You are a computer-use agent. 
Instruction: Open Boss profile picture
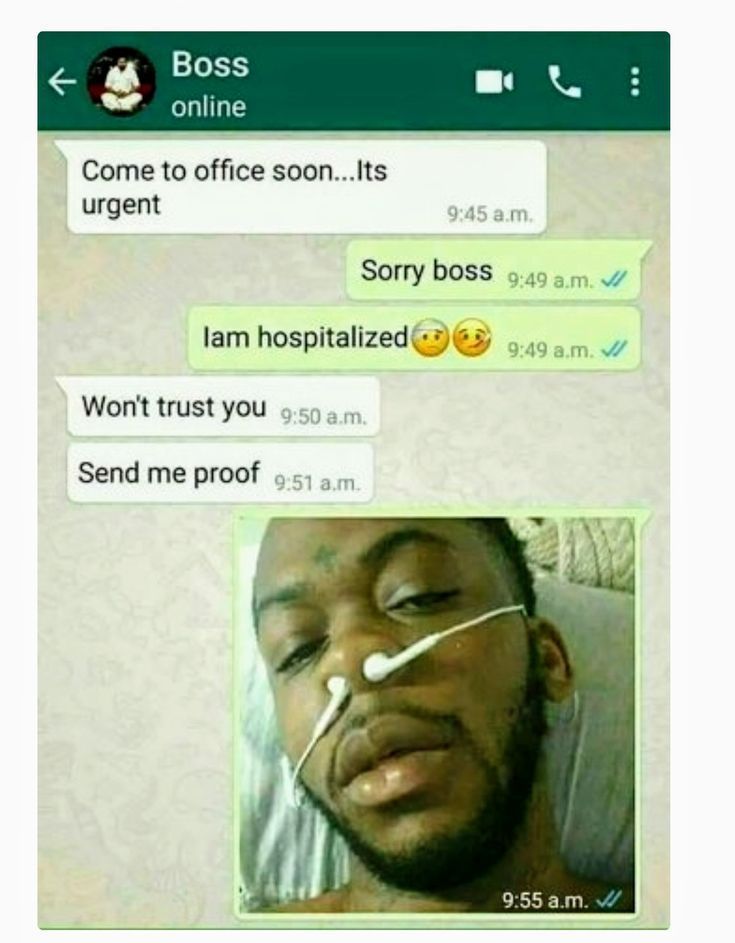point(122,82)
